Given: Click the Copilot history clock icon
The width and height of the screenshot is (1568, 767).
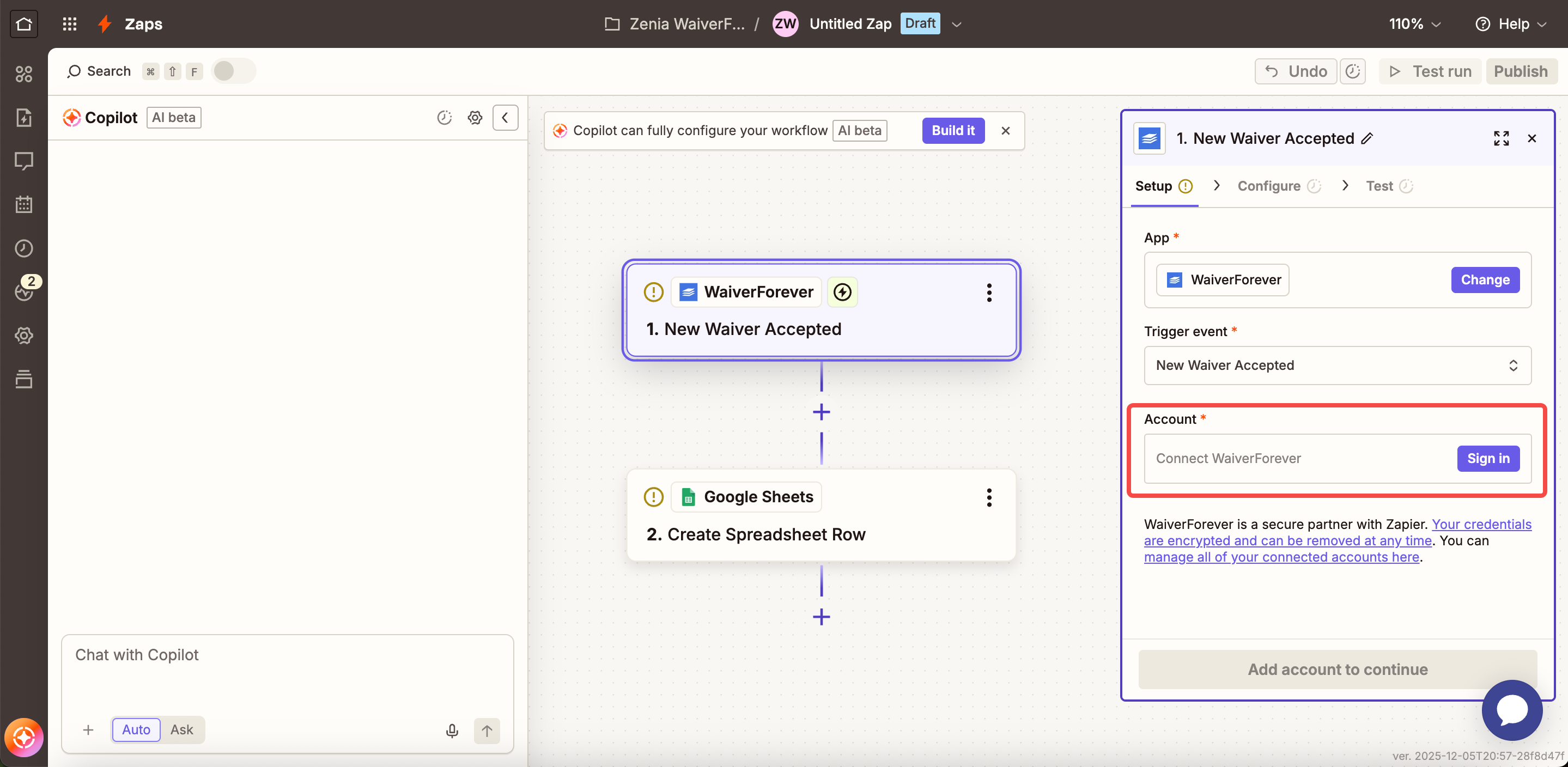Looking at the screenshot, I should point(445,118).
